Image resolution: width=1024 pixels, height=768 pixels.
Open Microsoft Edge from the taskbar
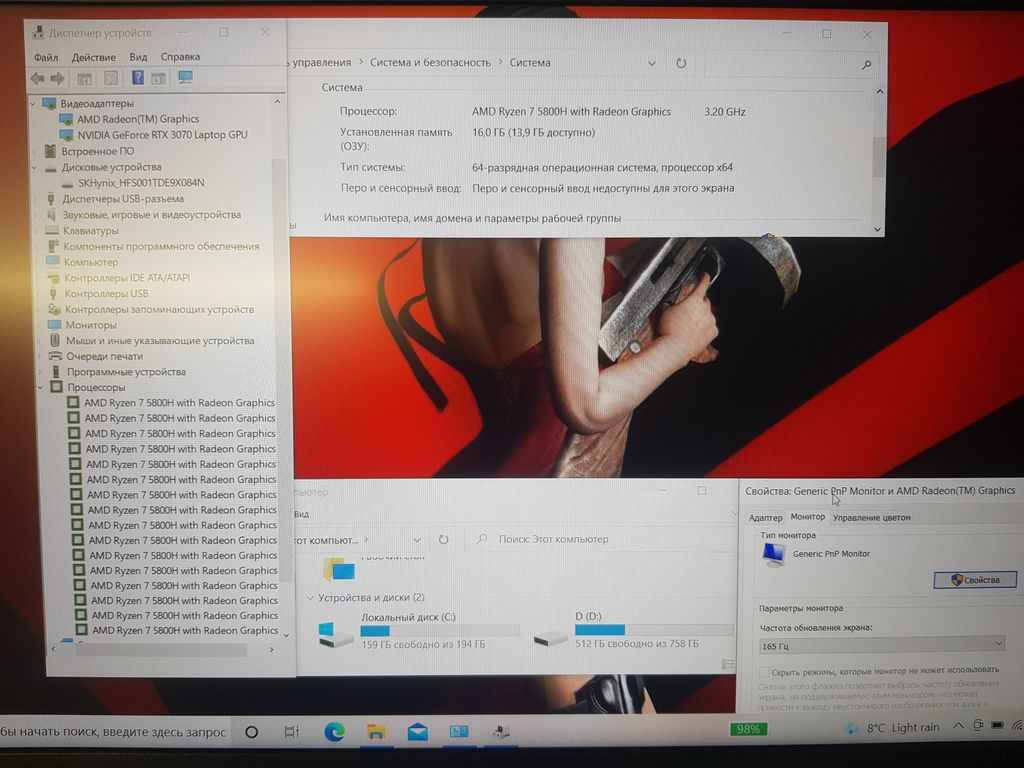click(334, 731)
